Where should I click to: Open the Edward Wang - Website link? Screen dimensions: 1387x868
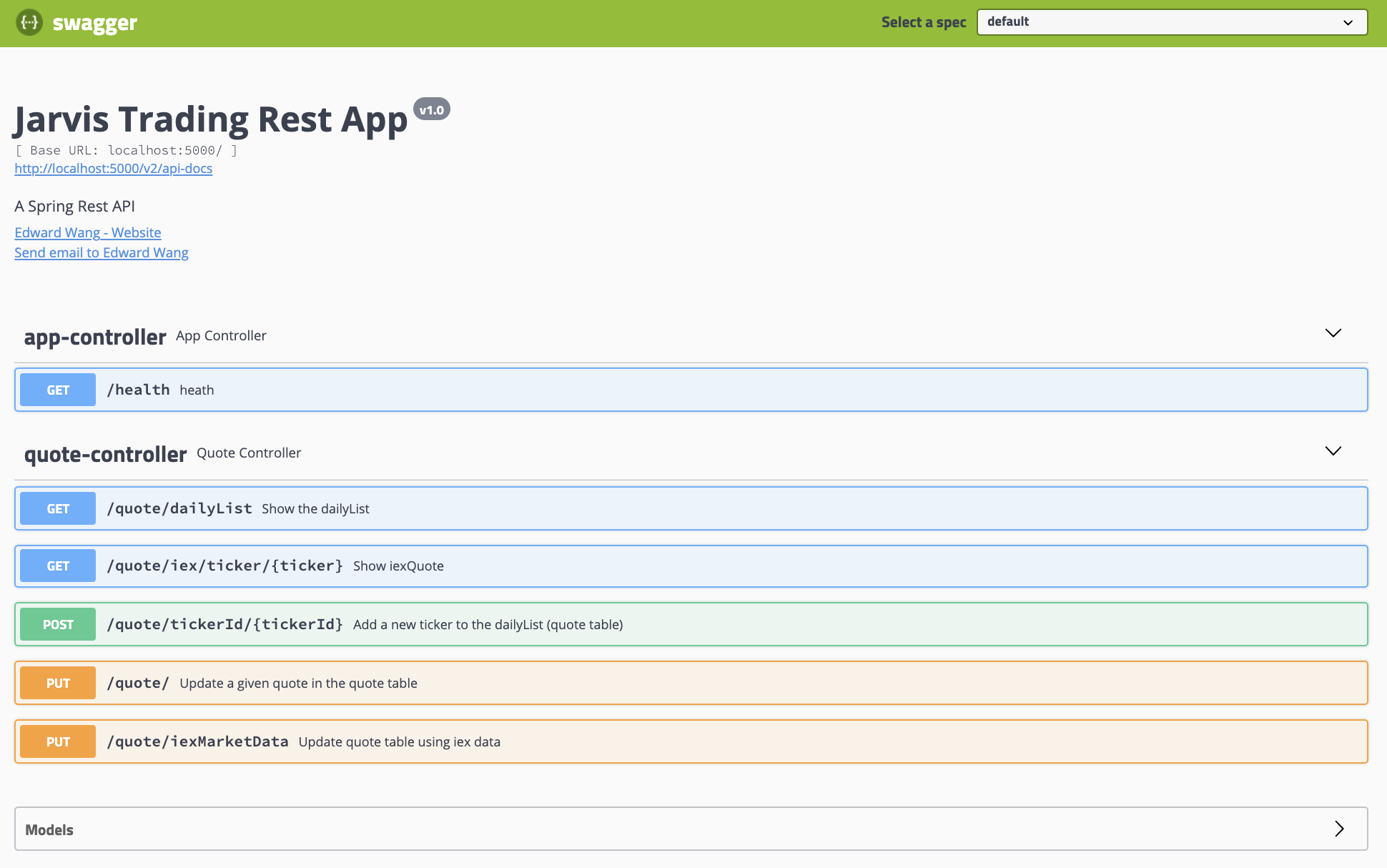(88, 232)
